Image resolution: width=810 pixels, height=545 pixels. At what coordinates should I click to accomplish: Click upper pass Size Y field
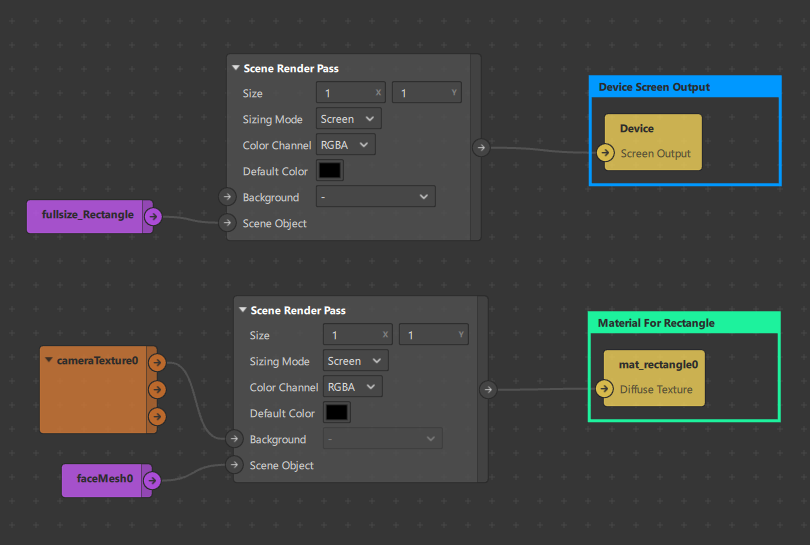tap(427, 92)
